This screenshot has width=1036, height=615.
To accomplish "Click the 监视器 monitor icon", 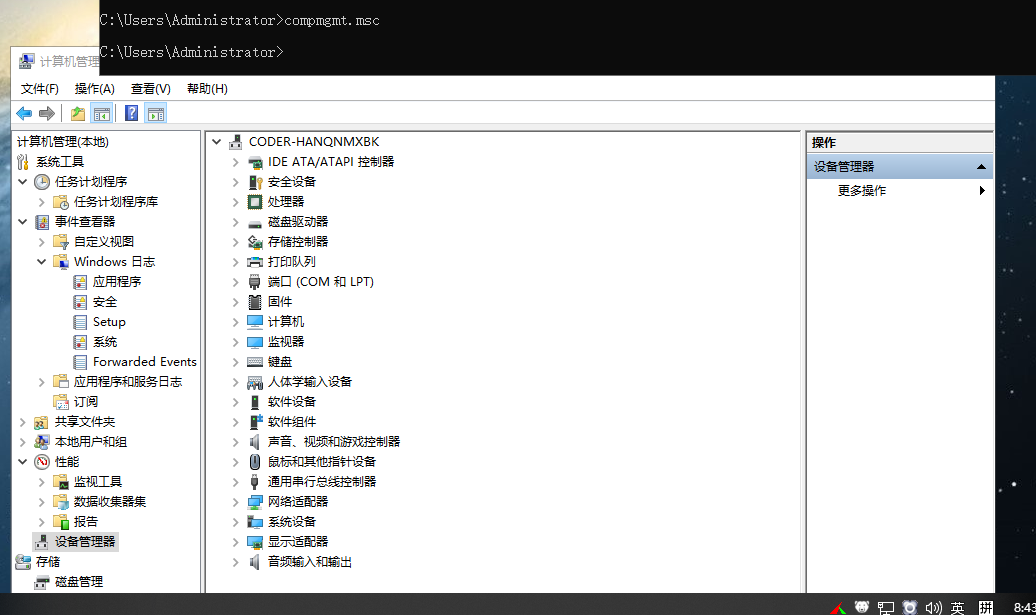I will pos(255,342).
